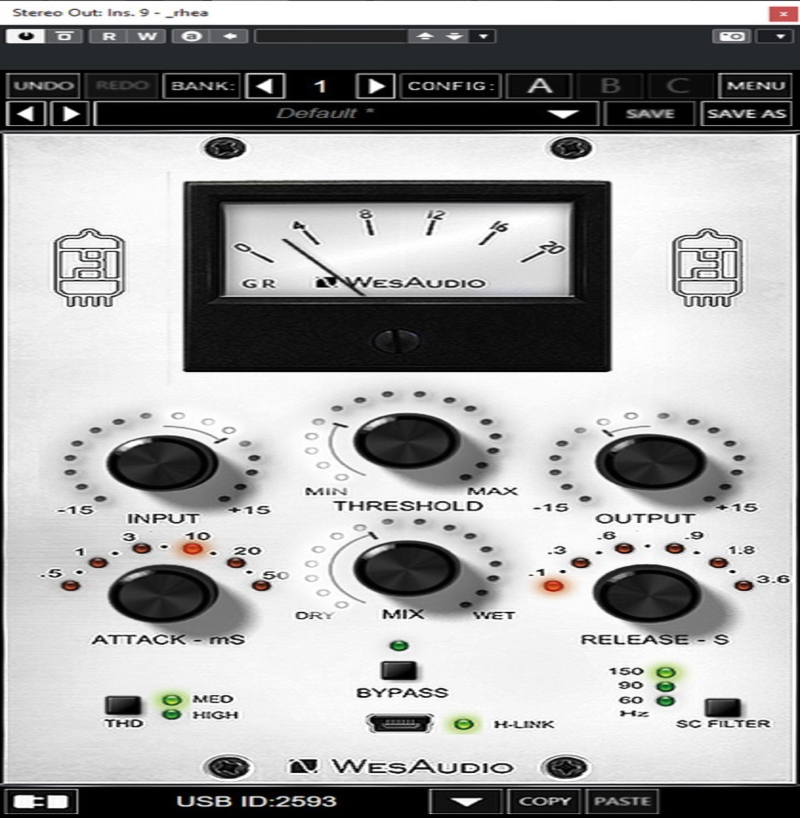Click the MIX dry/wet knob

tap(407, 570)
